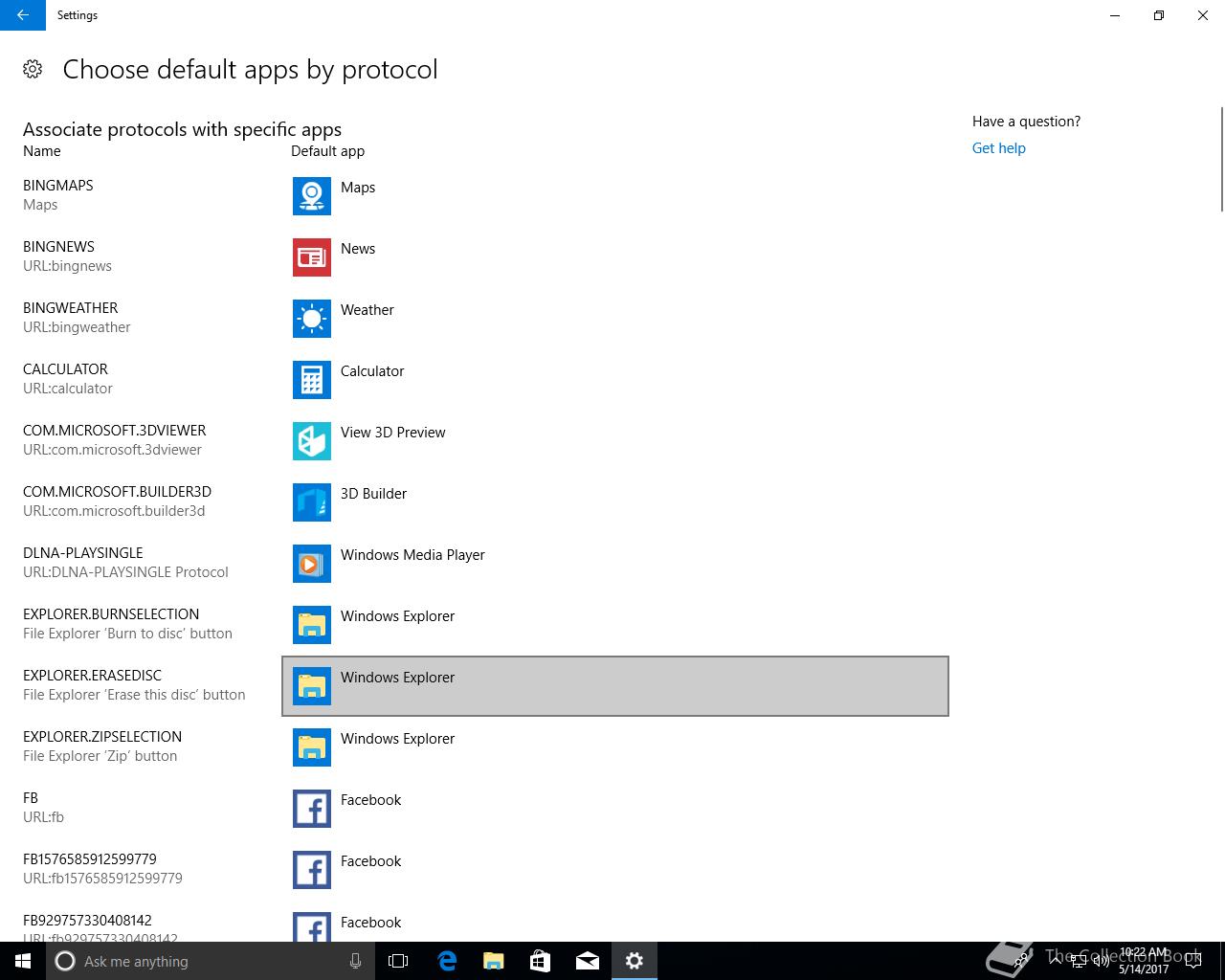The width and height of the screenshot is (1225, 980).
Task: Click the COM.MICROSOFT.3DVIEWER protocol name
Action: click(115, 431)
